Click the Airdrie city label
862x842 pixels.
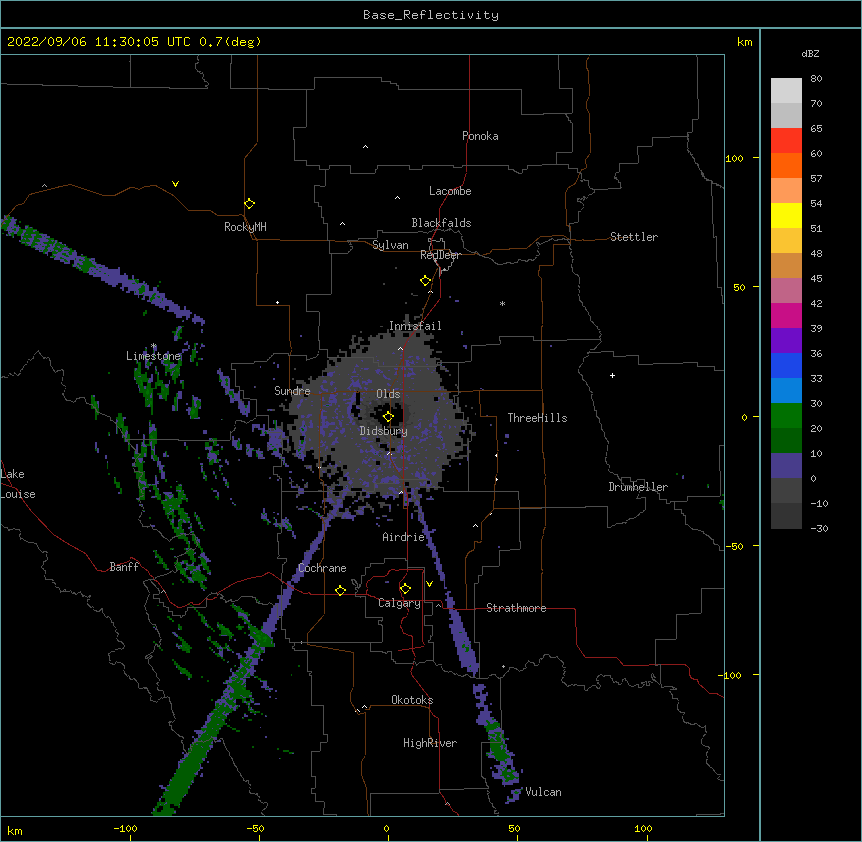tap(403, 537)
